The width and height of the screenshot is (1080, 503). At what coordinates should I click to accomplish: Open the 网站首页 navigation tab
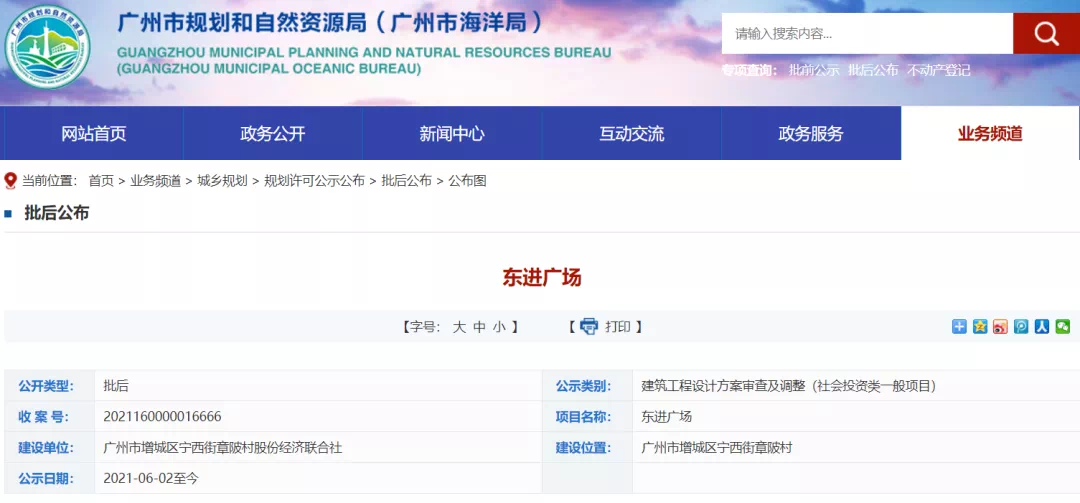click(94, 134)
